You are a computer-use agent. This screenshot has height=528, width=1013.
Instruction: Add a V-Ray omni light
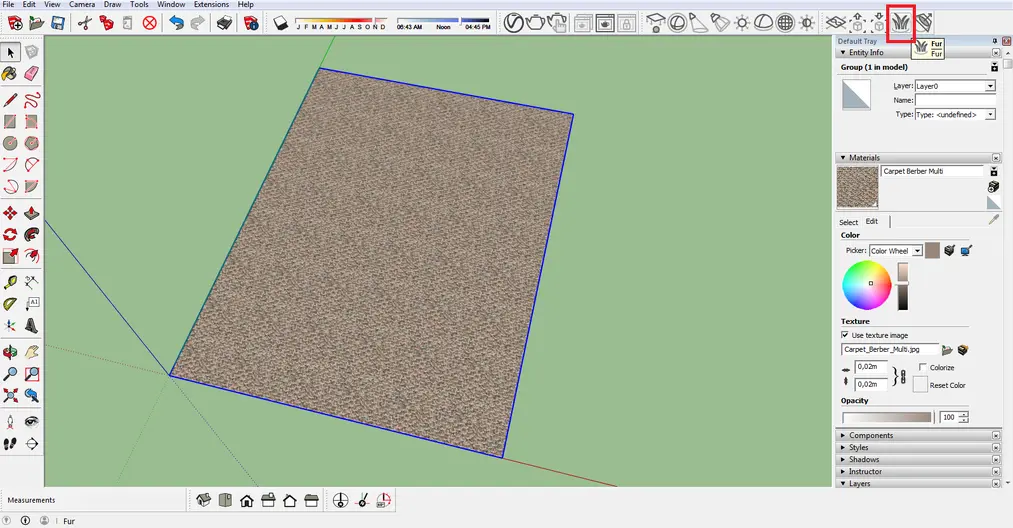tap(742, 23)
